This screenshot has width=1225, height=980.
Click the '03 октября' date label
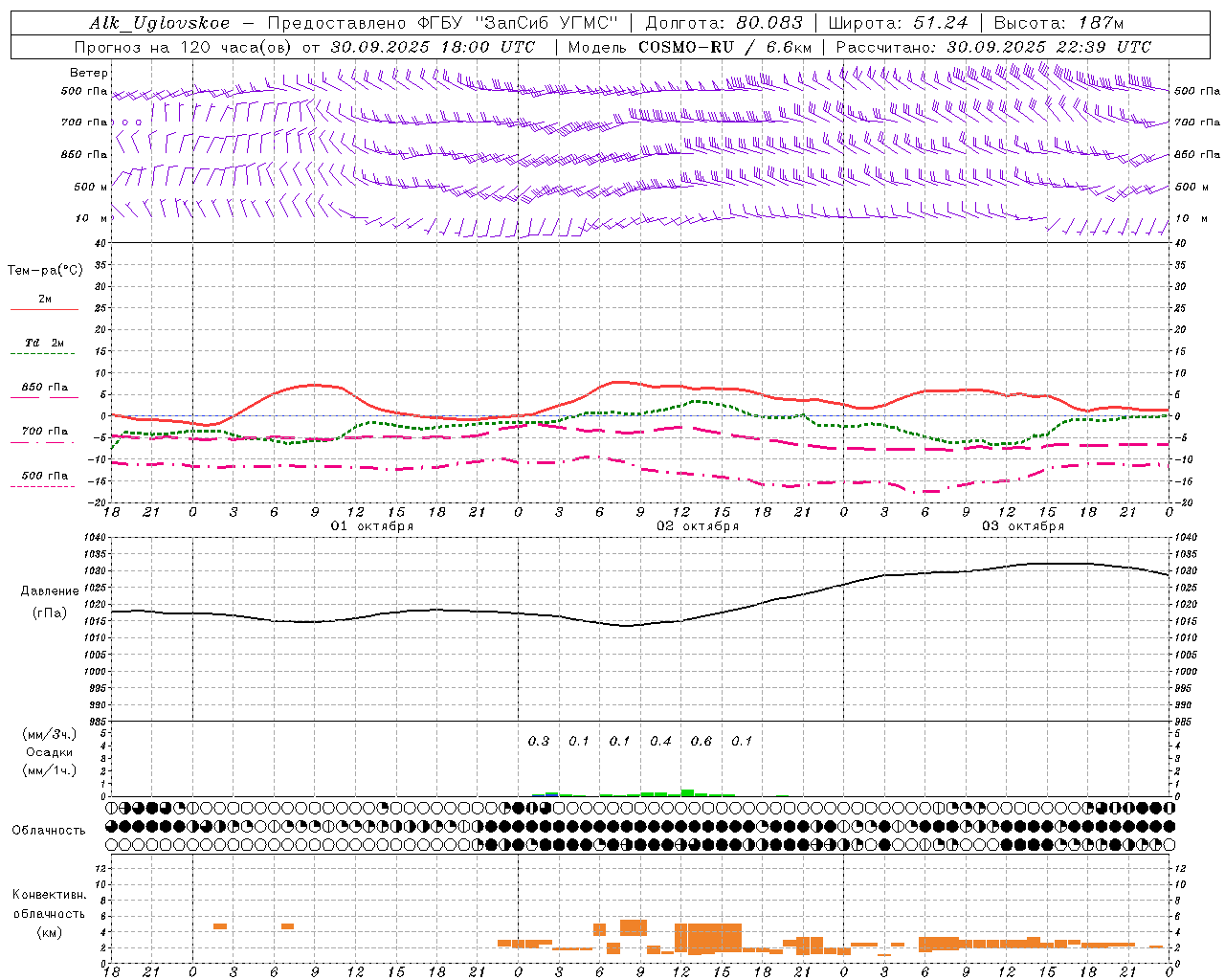tap(1023, 526)
